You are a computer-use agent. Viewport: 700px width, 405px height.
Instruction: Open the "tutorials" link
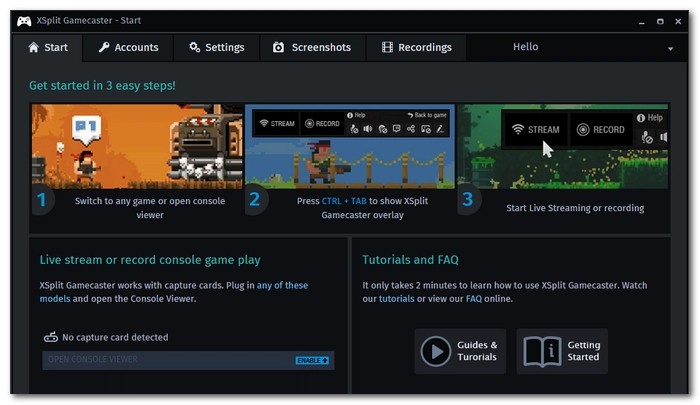coord(396,299)
